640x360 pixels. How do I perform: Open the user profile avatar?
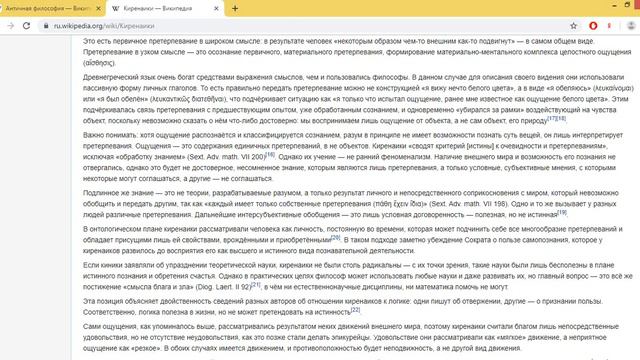(631, 26)
